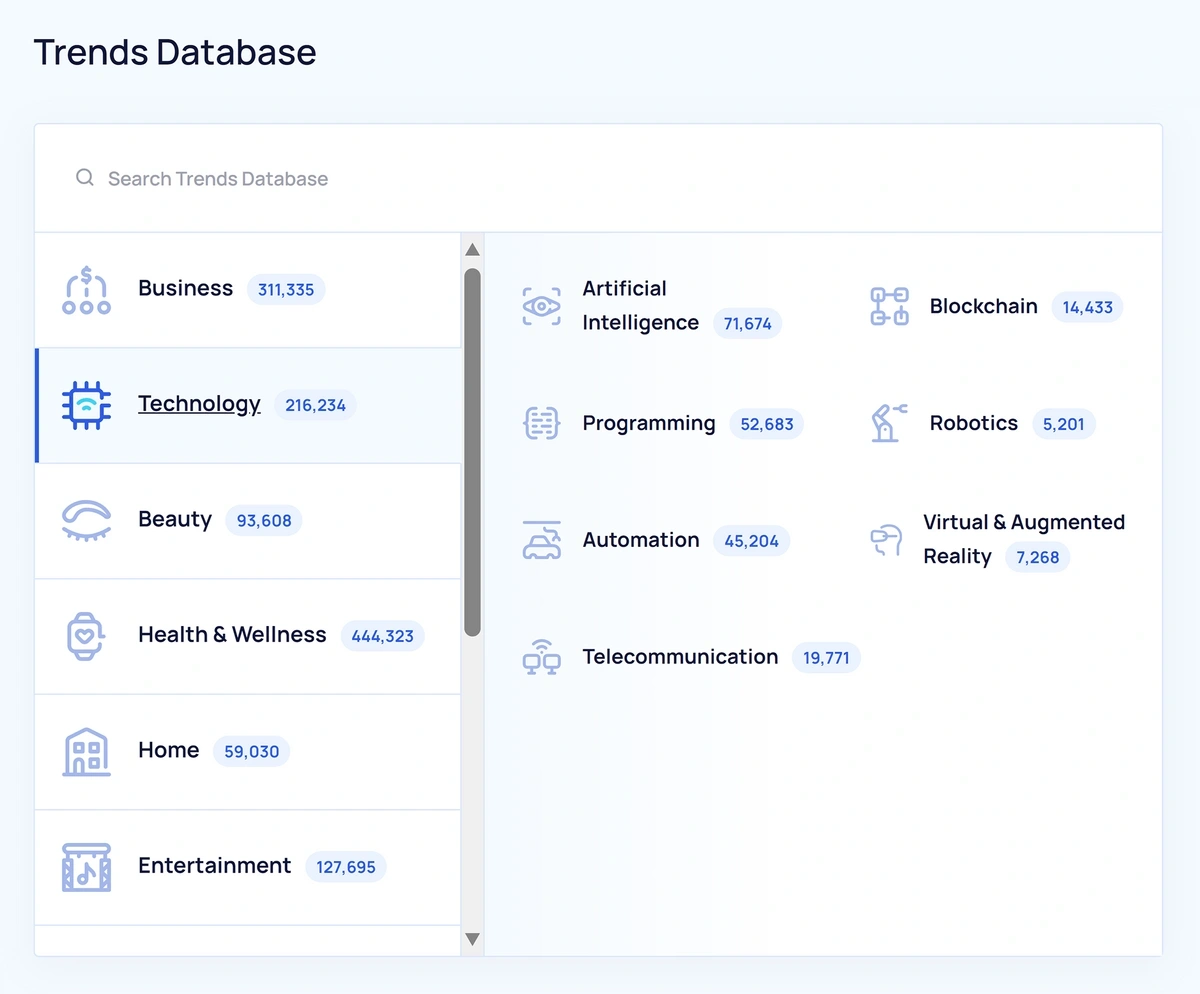
Task: Open Virtual & Augmented Reality trends
Action: [1023, 523]
